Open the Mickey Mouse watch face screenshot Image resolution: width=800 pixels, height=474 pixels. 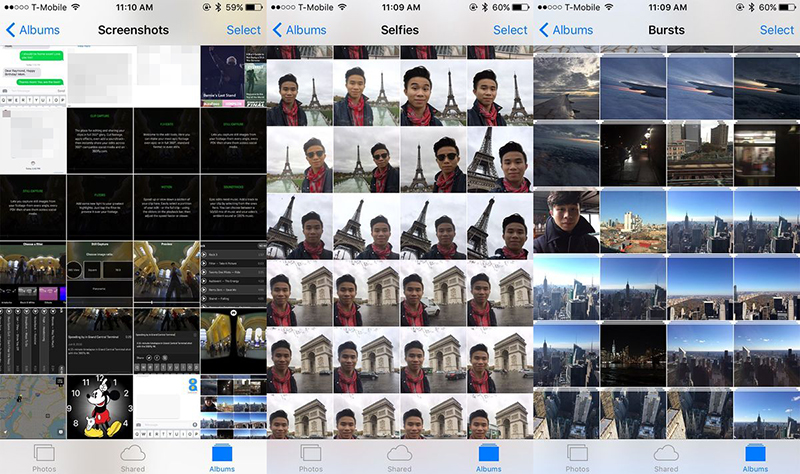(x=100, y=408)
